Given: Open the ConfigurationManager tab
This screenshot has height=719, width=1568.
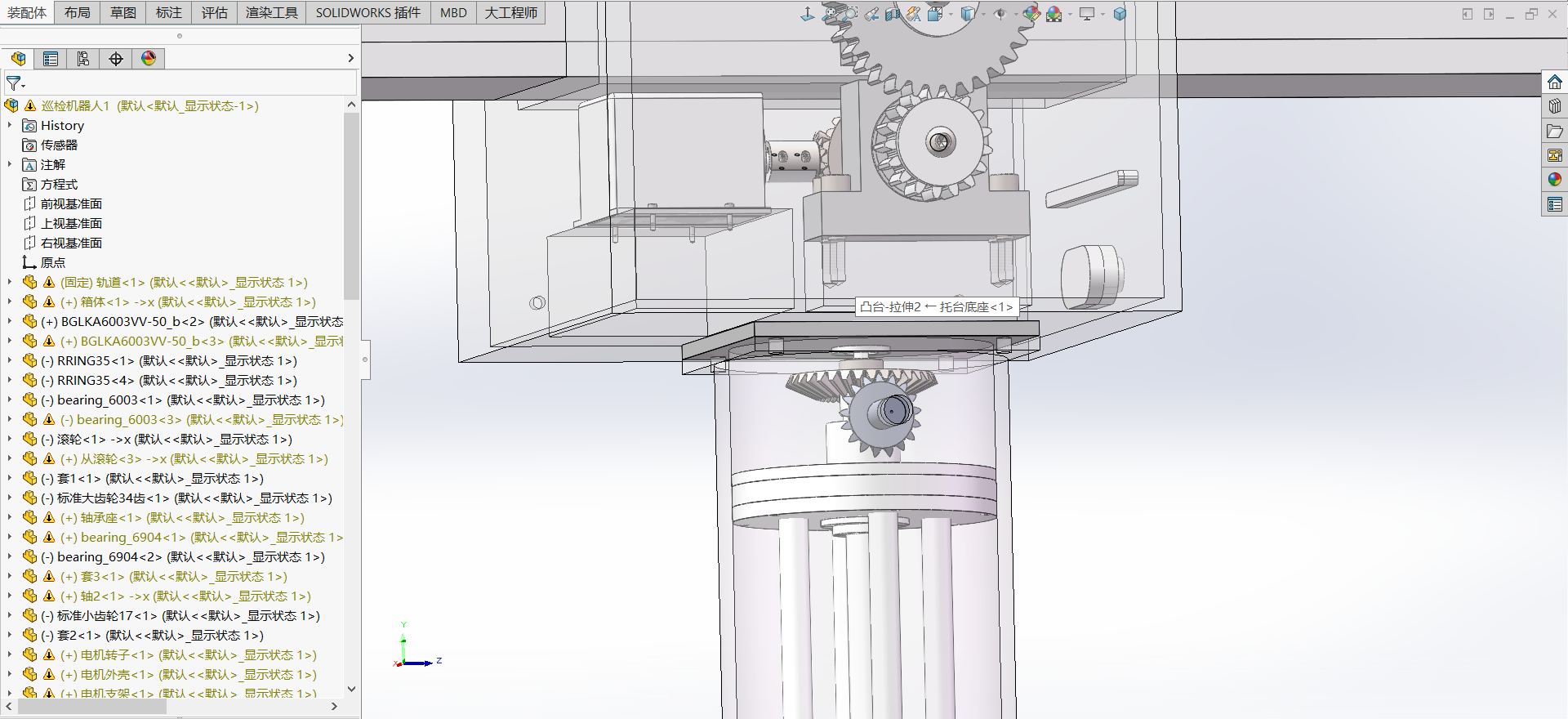Looking at the screenshot, I should tap(83, 59).
